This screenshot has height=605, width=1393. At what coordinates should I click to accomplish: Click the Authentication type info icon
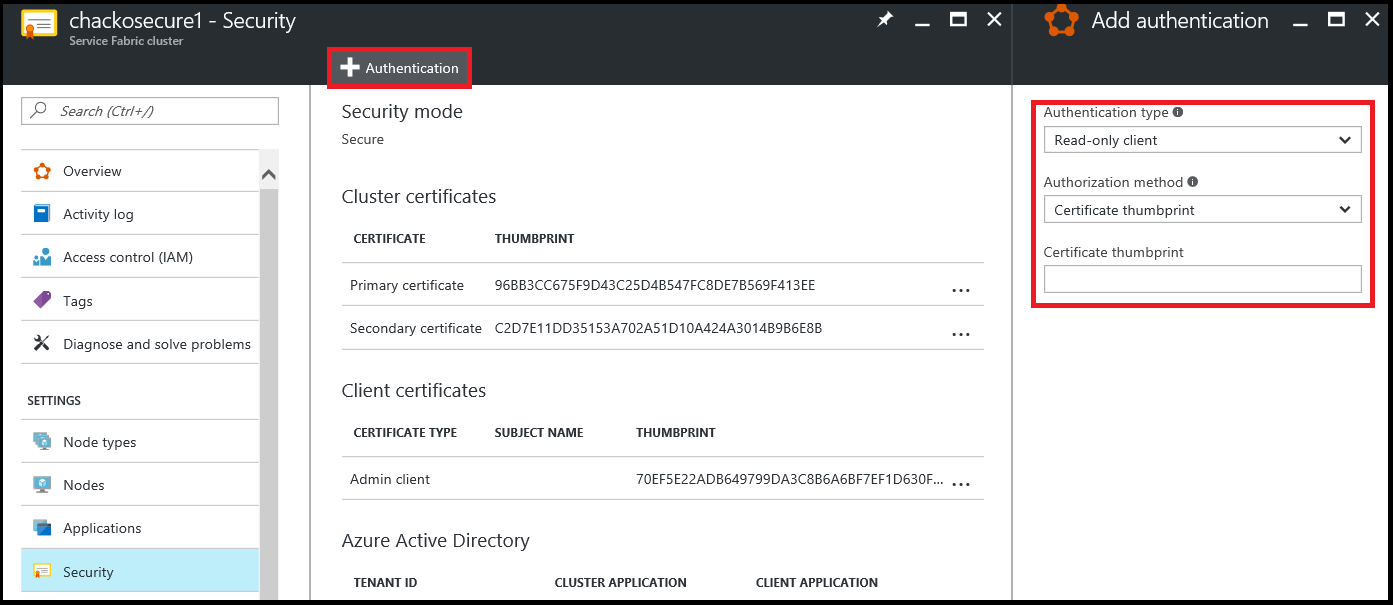(1178, 113)
